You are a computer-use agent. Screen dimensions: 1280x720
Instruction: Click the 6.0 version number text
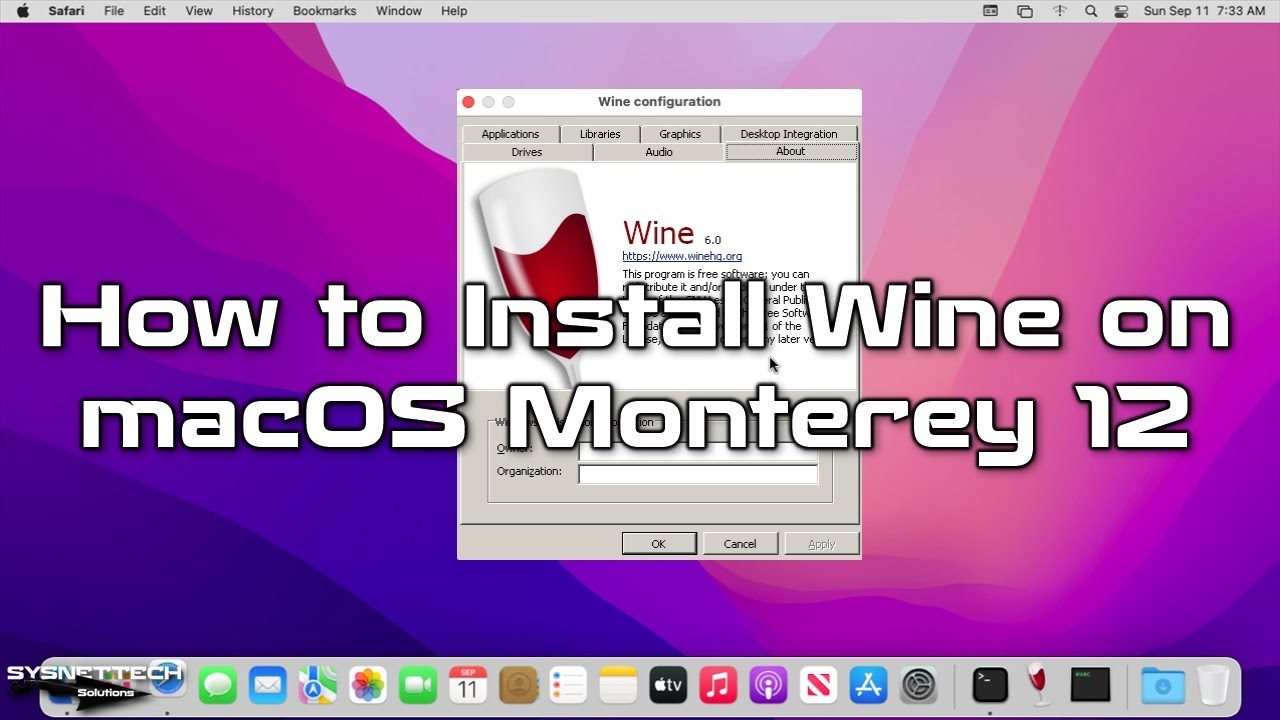tap(712, 240)
